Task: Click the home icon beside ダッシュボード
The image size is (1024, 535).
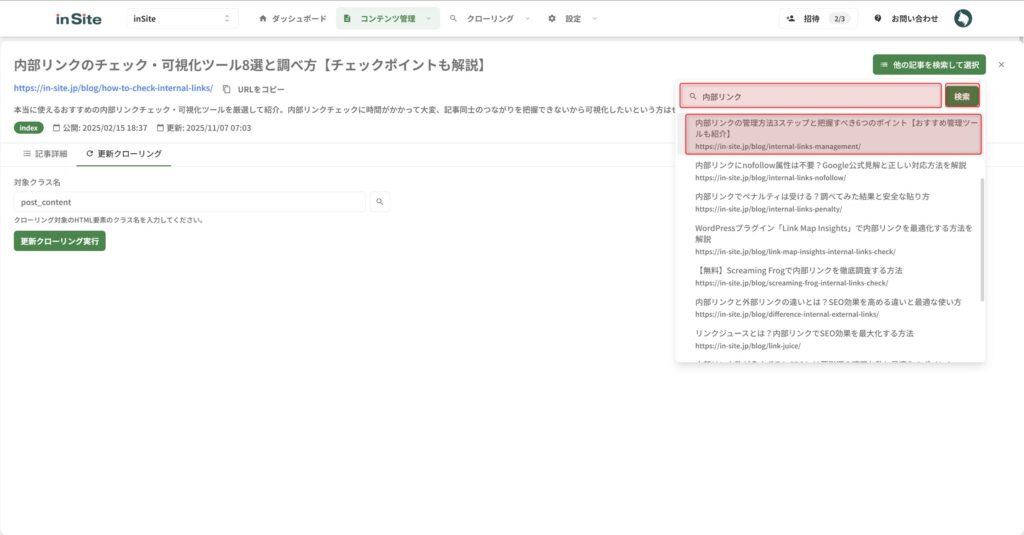Action: pyautogui.click(x=263, y=18)
